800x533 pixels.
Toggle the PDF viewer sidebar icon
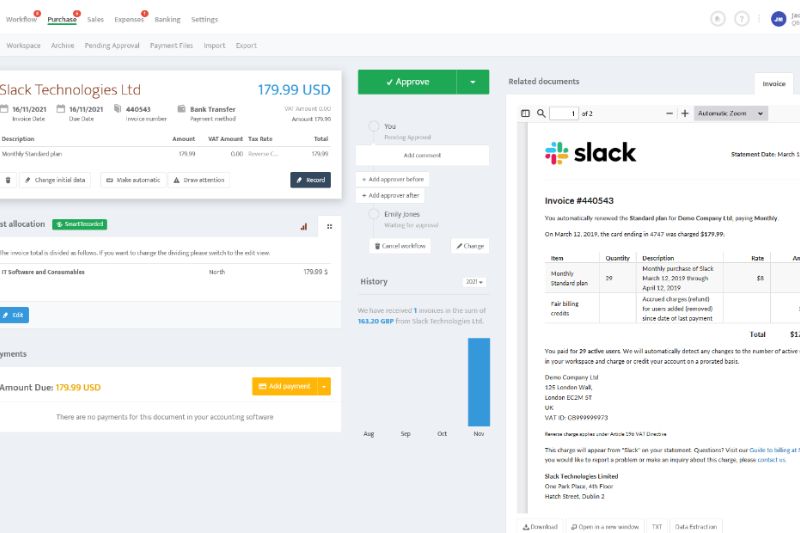(x=526, y=113)
